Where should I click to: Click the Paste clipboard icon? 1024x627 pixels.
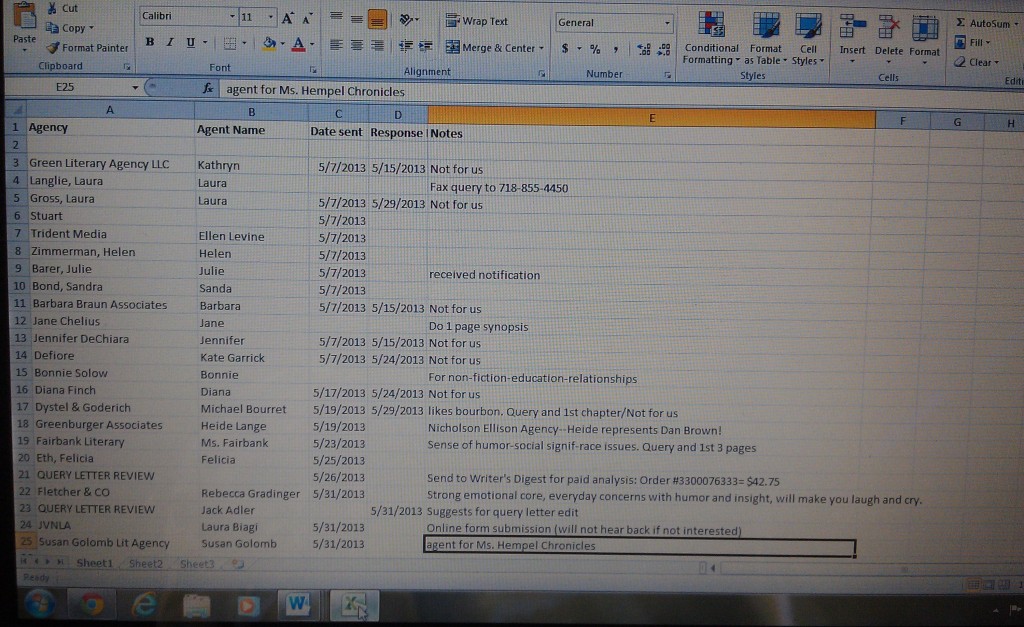coord(25,16)
